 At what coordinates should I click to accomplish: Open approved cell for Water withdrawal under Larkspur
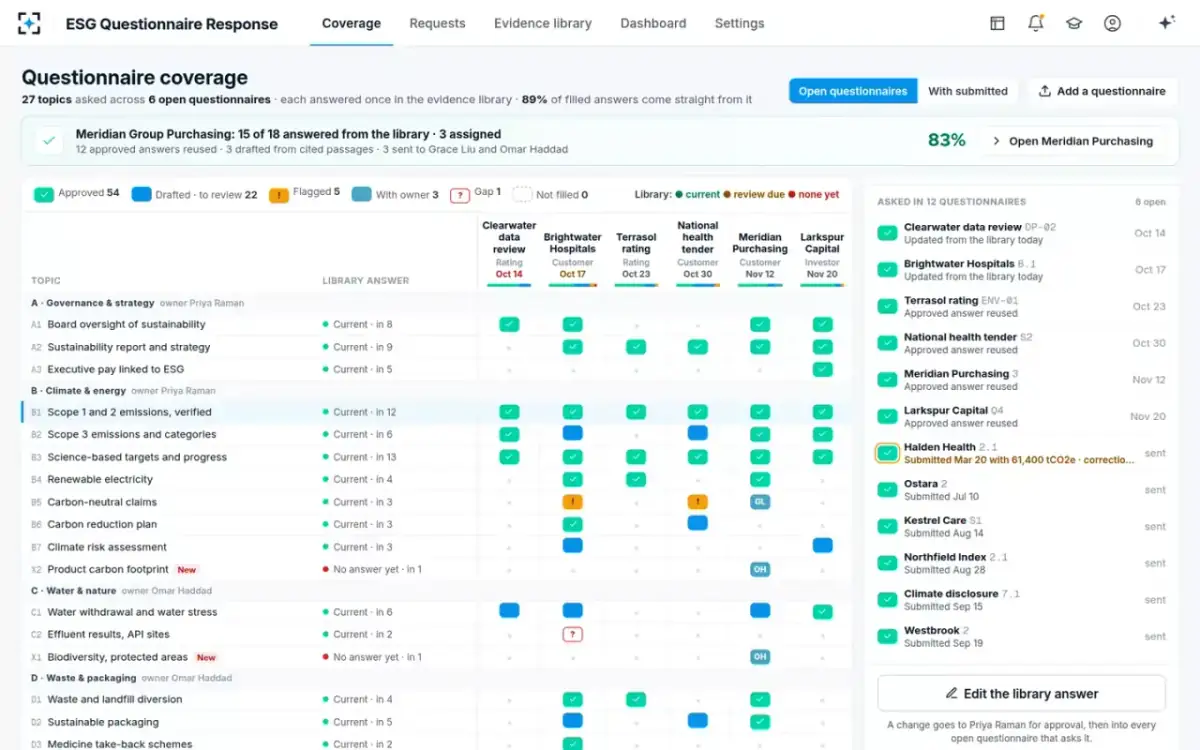point(822,612)
